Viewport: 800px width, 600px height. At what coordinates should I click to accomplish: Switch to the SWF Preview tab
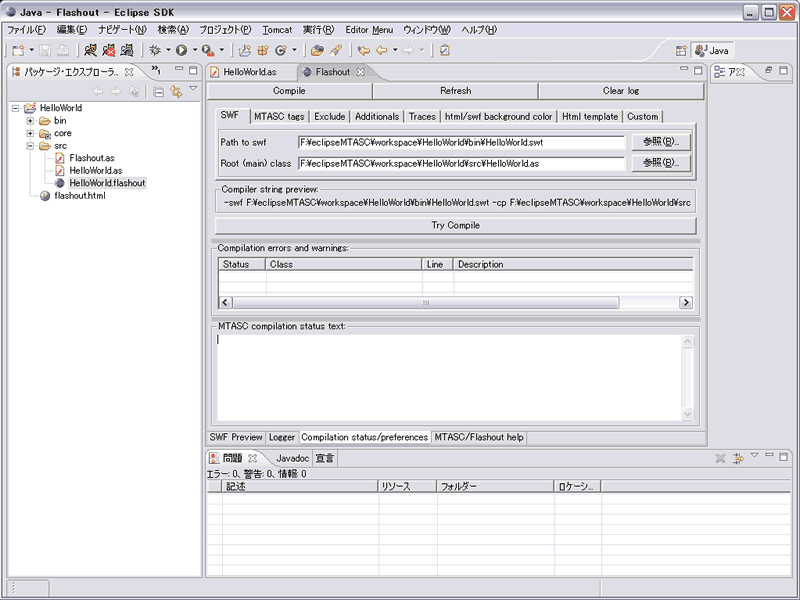[x=235, y=437]
